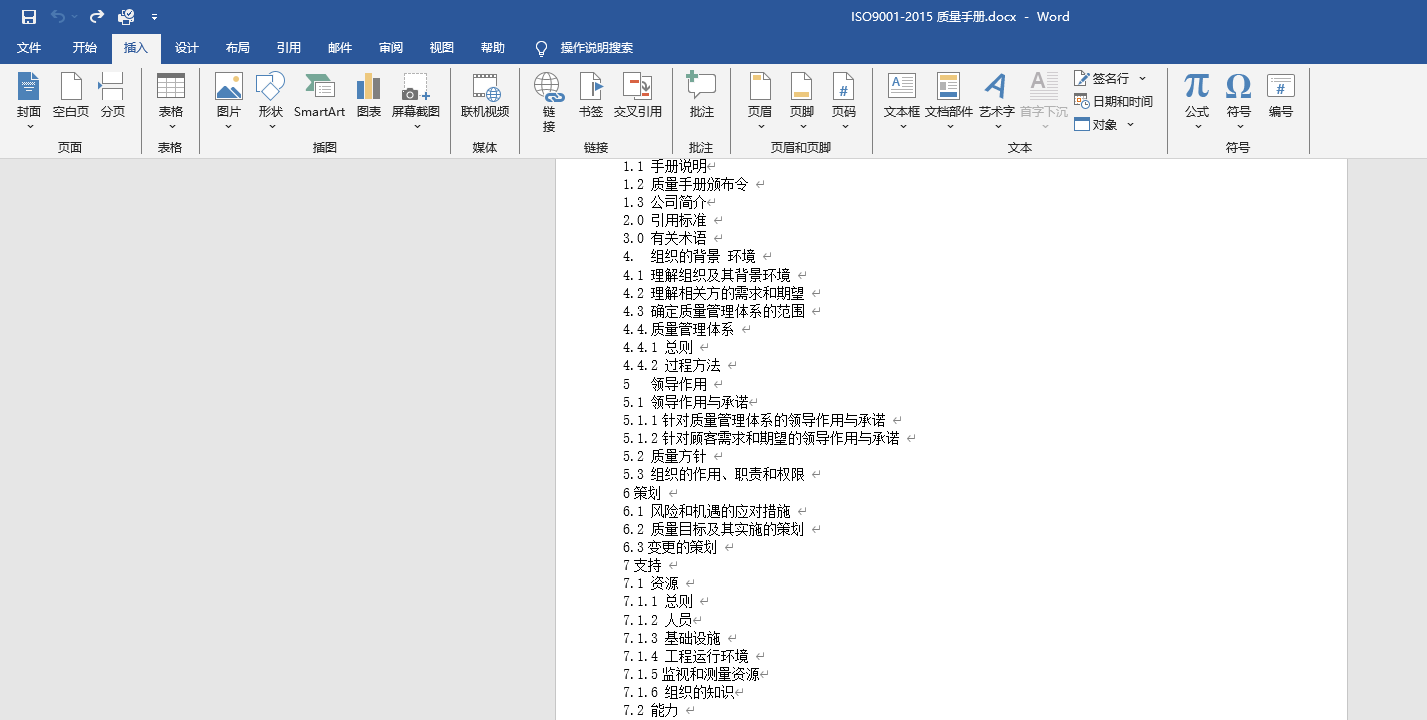Image resolution: width=1427 pixels, height=720 pixels.
Task: Insert an online video (联机视频)
Action: pos(485,97)
